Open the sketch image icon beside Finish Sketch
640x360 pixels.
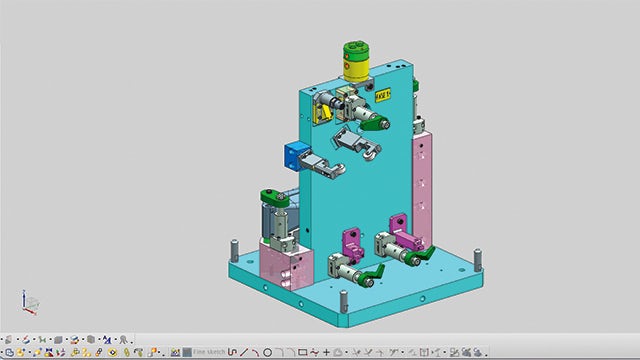[175, 352]
